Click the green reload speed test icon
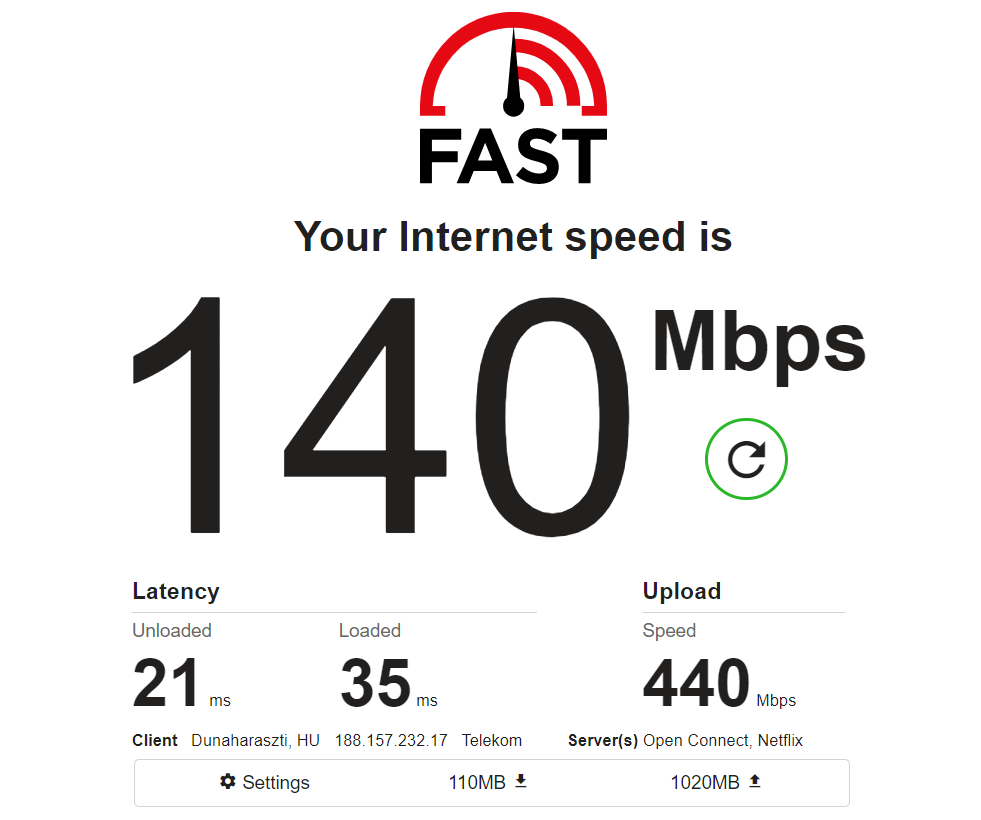The height and width of the screenshot is (820, 981). click(746, 459)
